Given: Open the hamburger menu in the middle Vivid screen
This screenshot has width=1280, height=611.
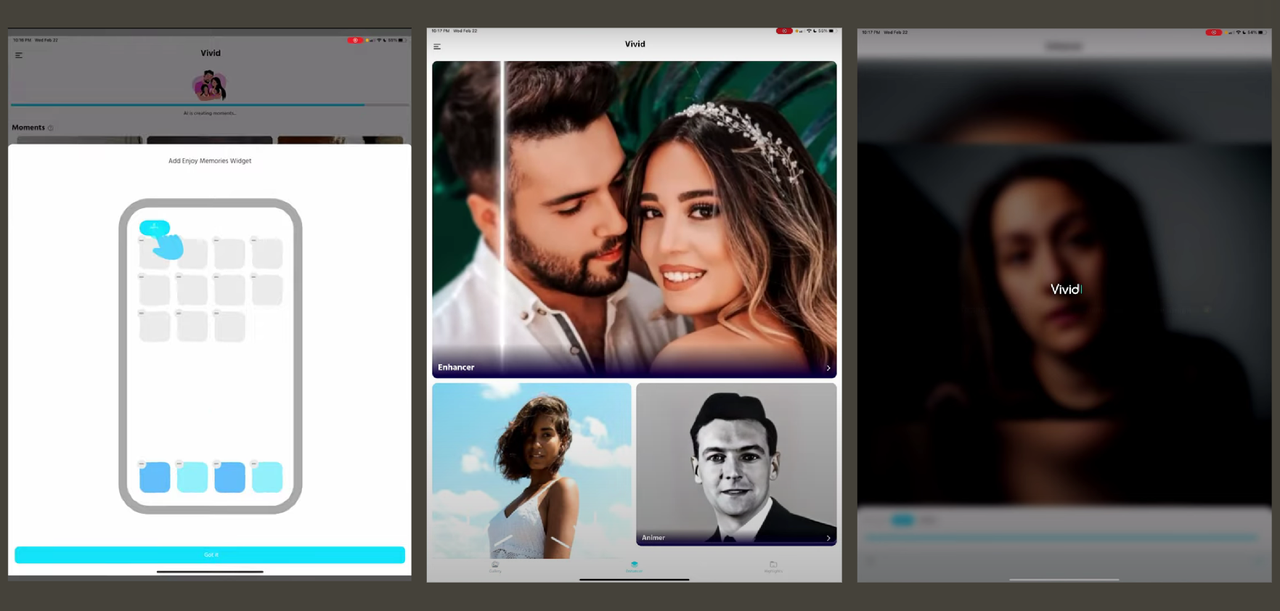Looking at the screenshot, I should point(437,47).
